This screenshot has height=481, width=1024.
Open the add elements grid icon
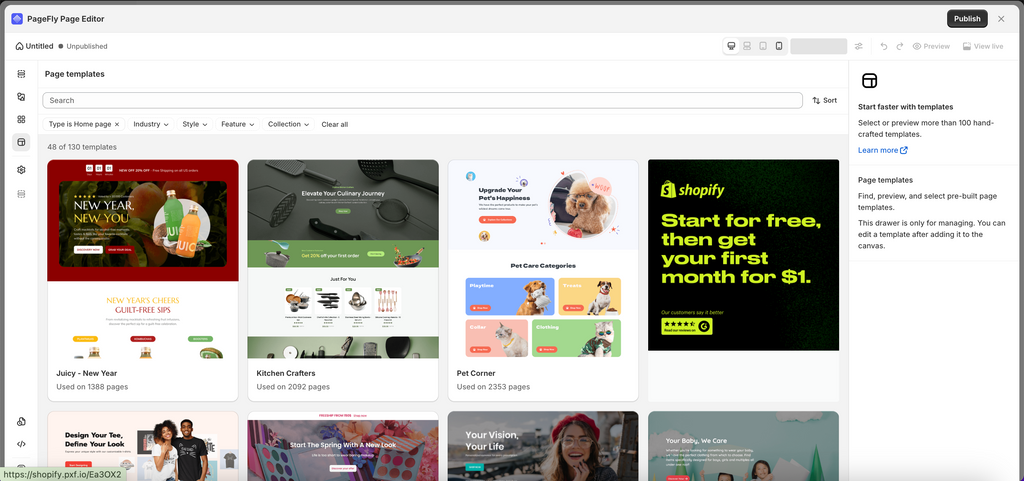[21, 119]
